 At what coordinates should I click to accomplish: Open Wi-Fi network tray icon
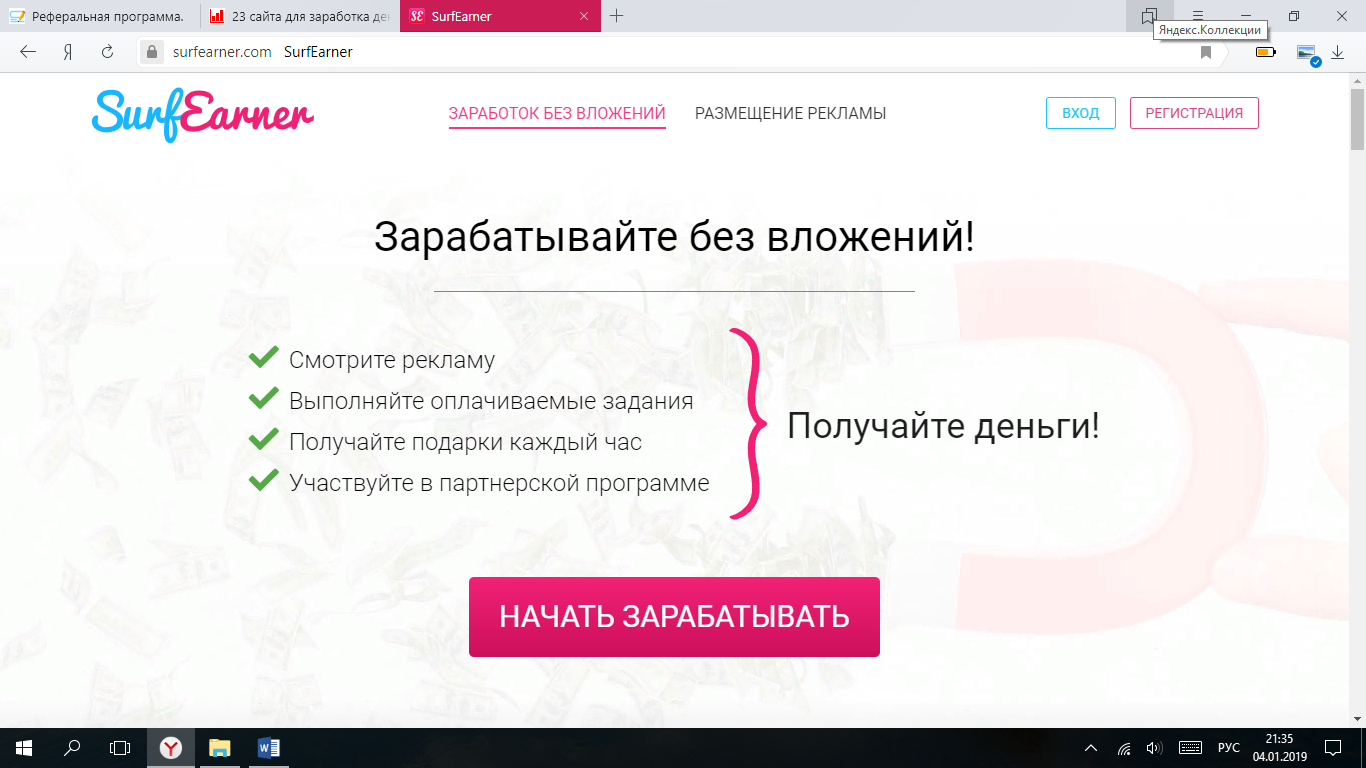tap(1124, 748)
